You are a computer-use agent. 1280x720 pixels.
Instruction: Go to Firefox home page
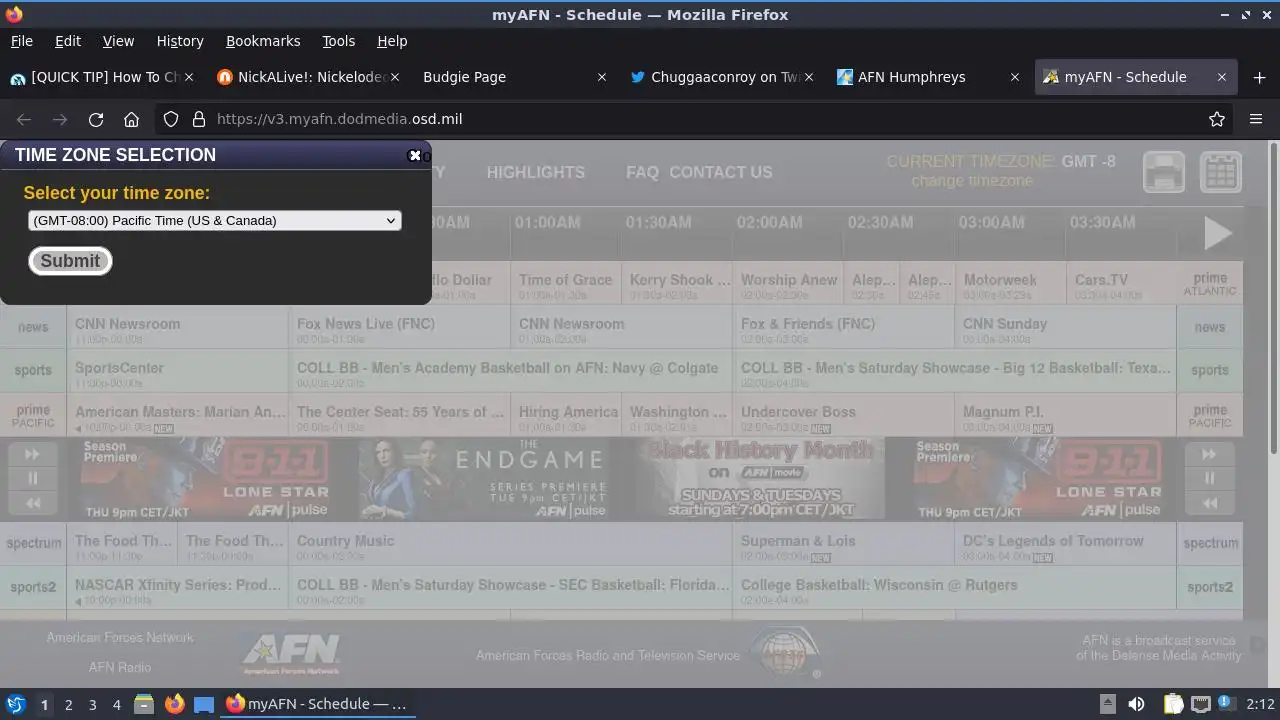click(x=131, y=119)
